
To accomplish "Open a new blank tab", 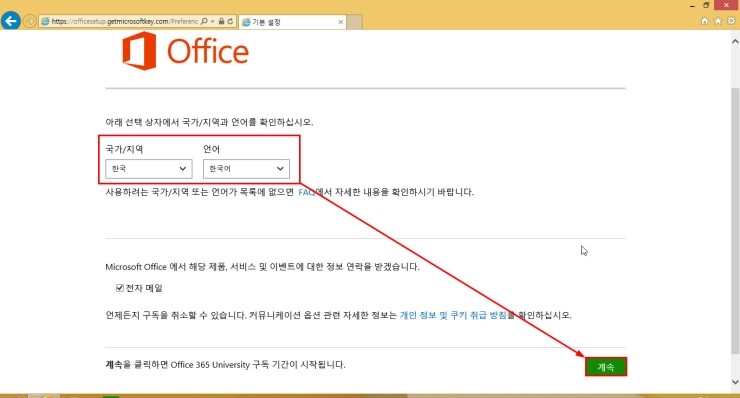I will pyautogui.click(x=355, y=22).
